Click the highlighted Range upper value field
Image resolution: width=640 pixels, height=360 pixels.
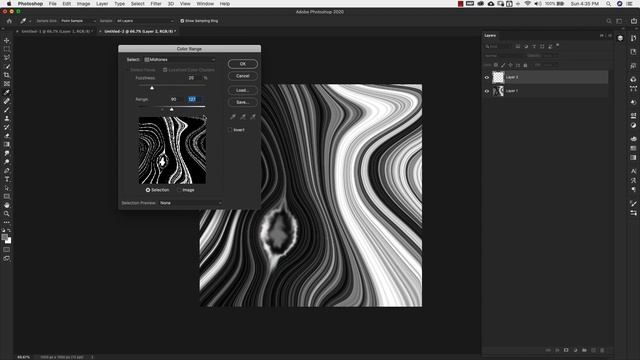pos(194,99)
